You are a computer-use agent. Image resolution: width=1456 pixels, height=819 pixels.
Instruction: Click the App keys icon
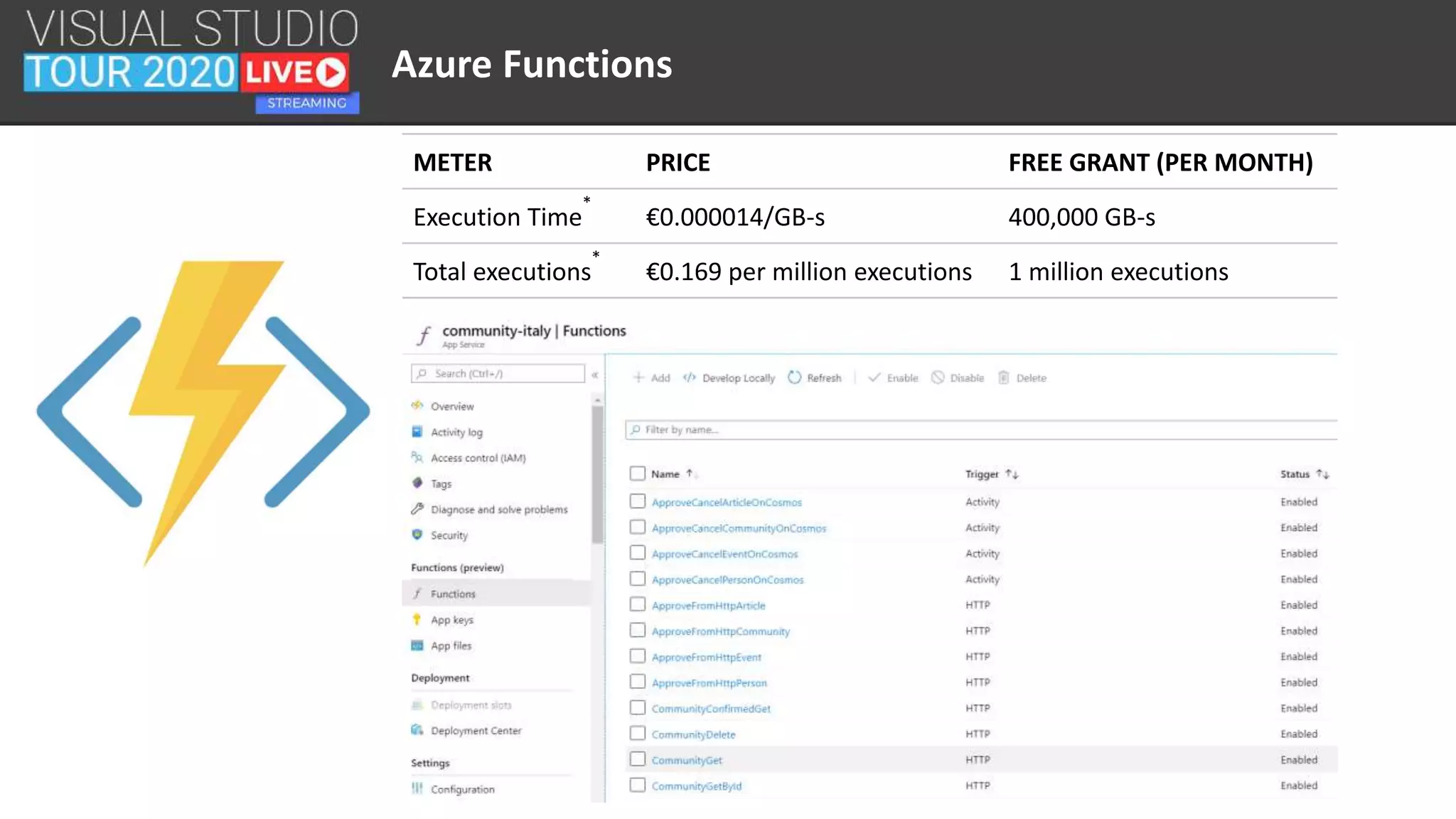[x=417, y=619]
